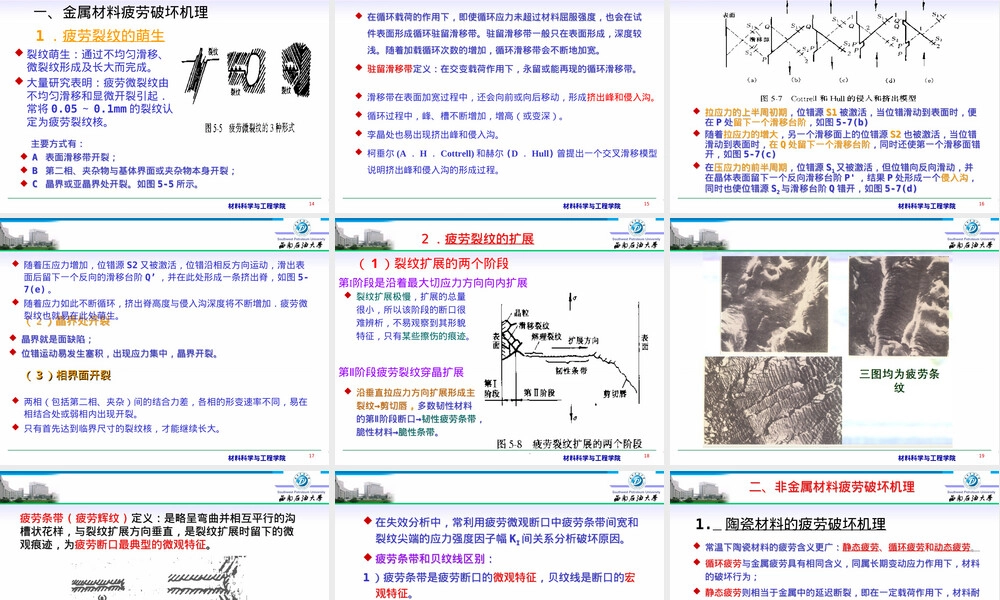Click university logo above fatigue micrographs slide
This screenshot has height=600, width=1000.
point(971,233)
